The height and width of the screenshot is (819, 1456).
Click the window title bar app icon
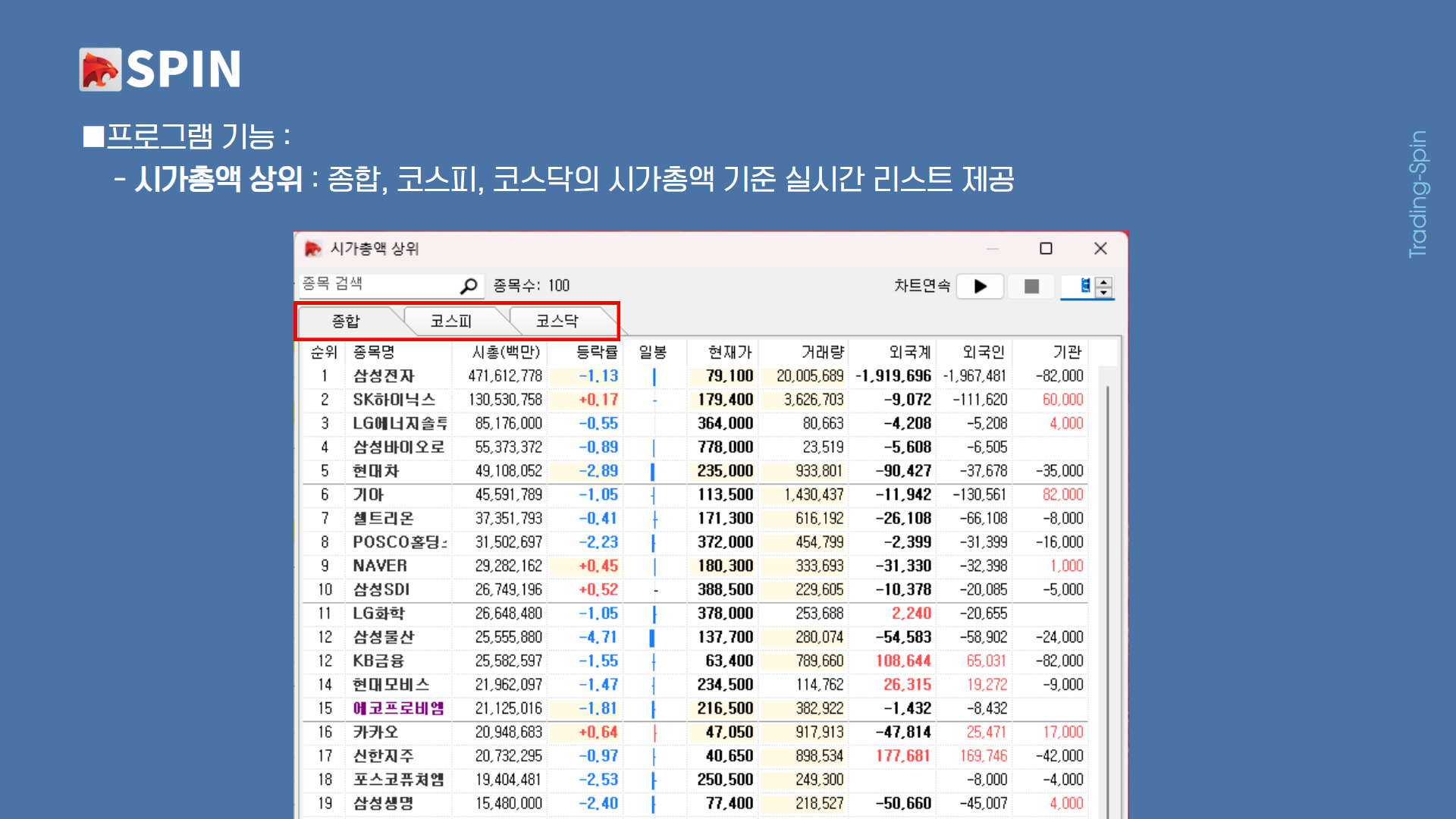[x=312, y=249]
